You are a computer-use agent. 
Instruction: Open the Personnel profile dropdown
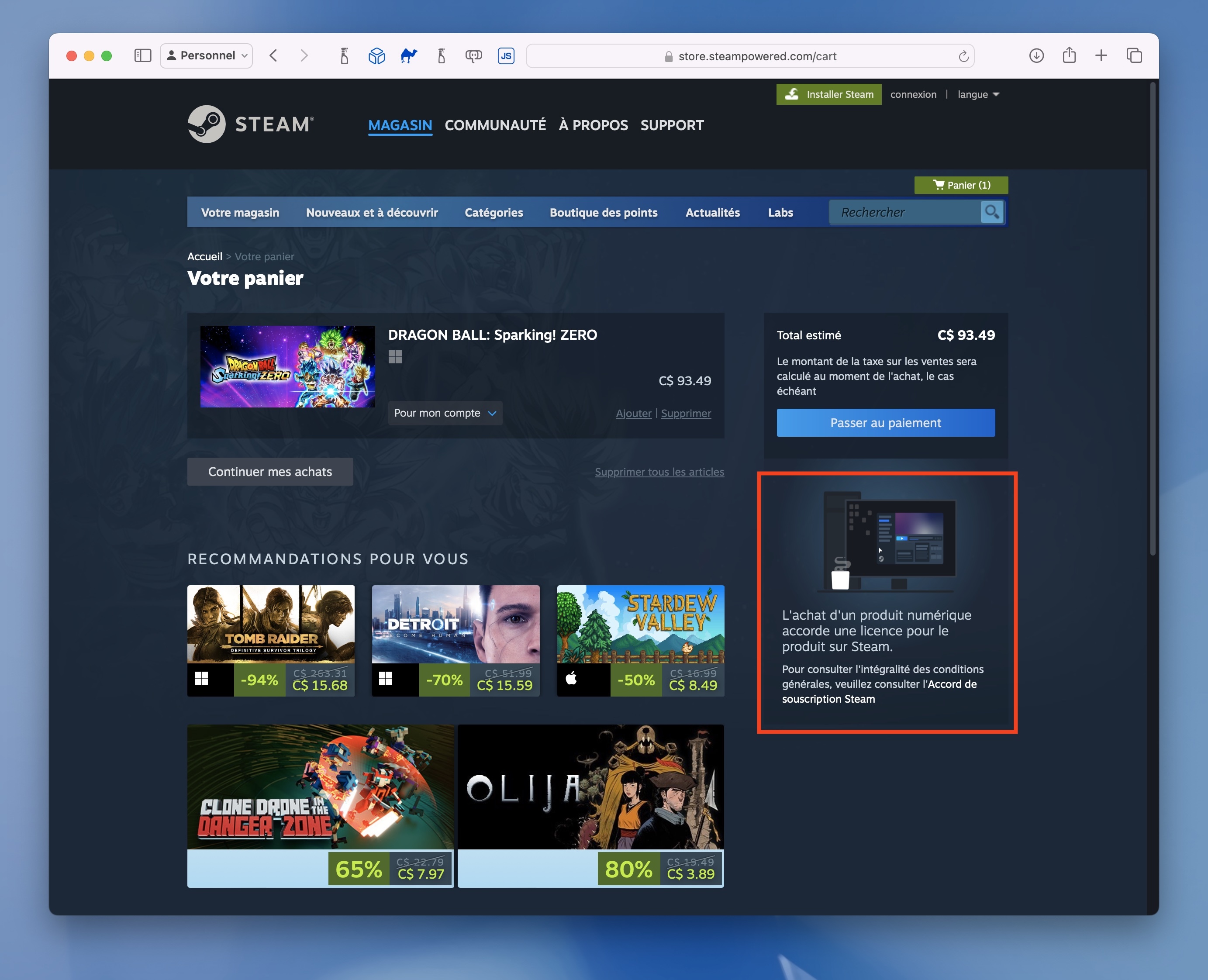(206, 55)
